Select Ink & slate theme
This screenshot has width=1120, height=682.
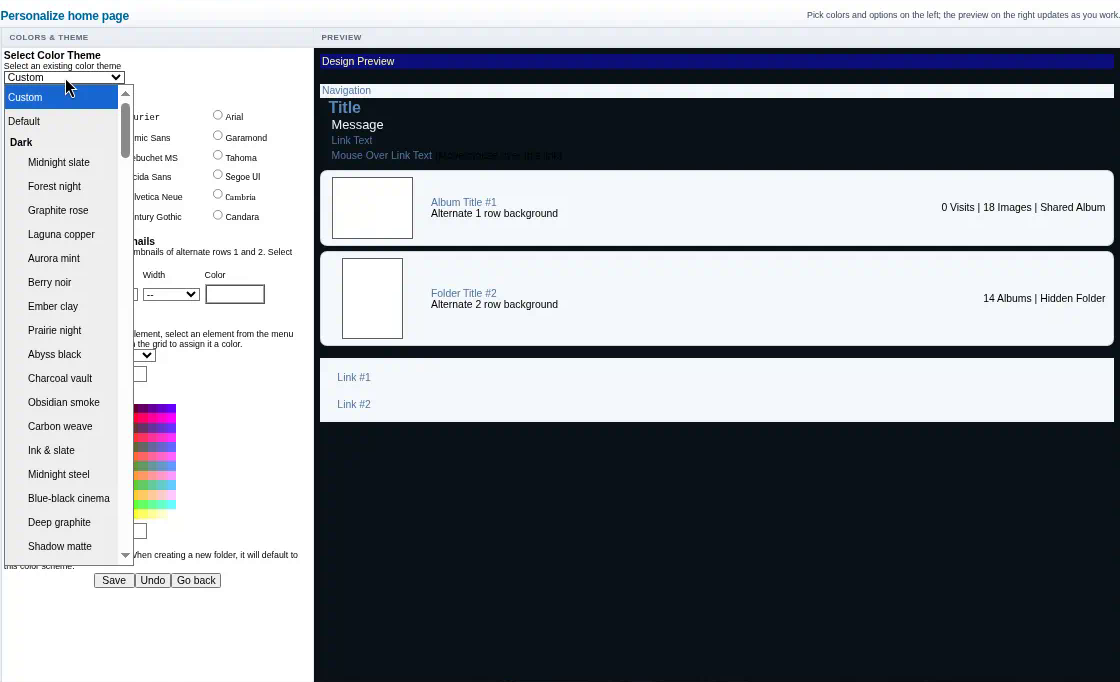(x=61, y=450)
